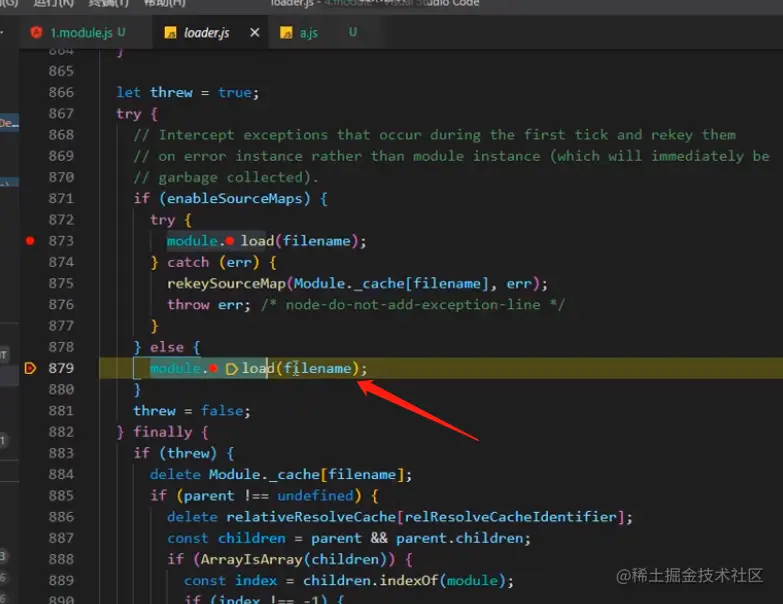
Task: Toggle the breakpoint glyph on line 879
Action: (30, 368)
